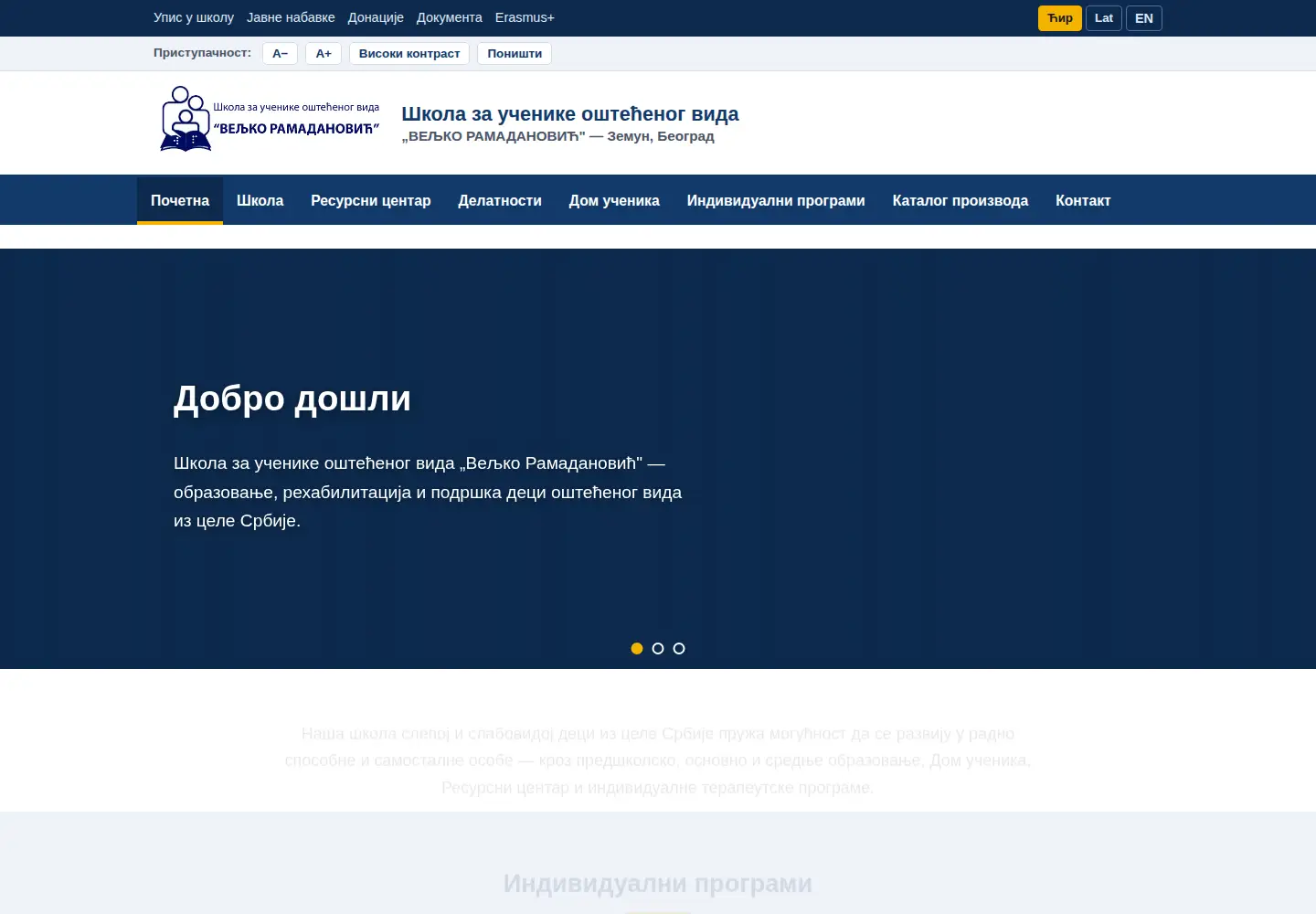
Task: Show the second slide via dot
Action: pos(658,648)
